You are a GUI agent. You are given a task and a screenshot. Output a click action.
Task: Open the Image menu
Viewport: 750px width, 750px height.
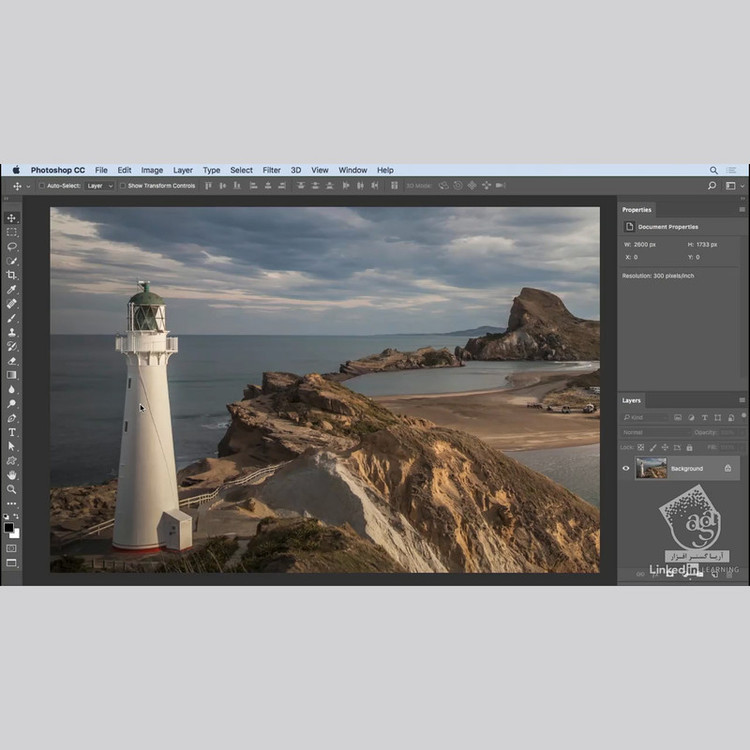[152, 170]
